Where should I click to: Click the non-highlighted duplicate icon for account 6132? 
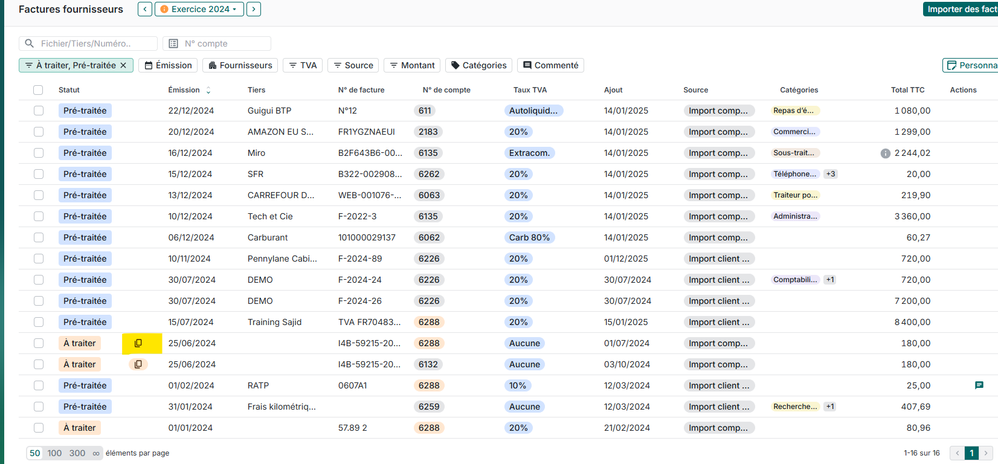[138, 364]
